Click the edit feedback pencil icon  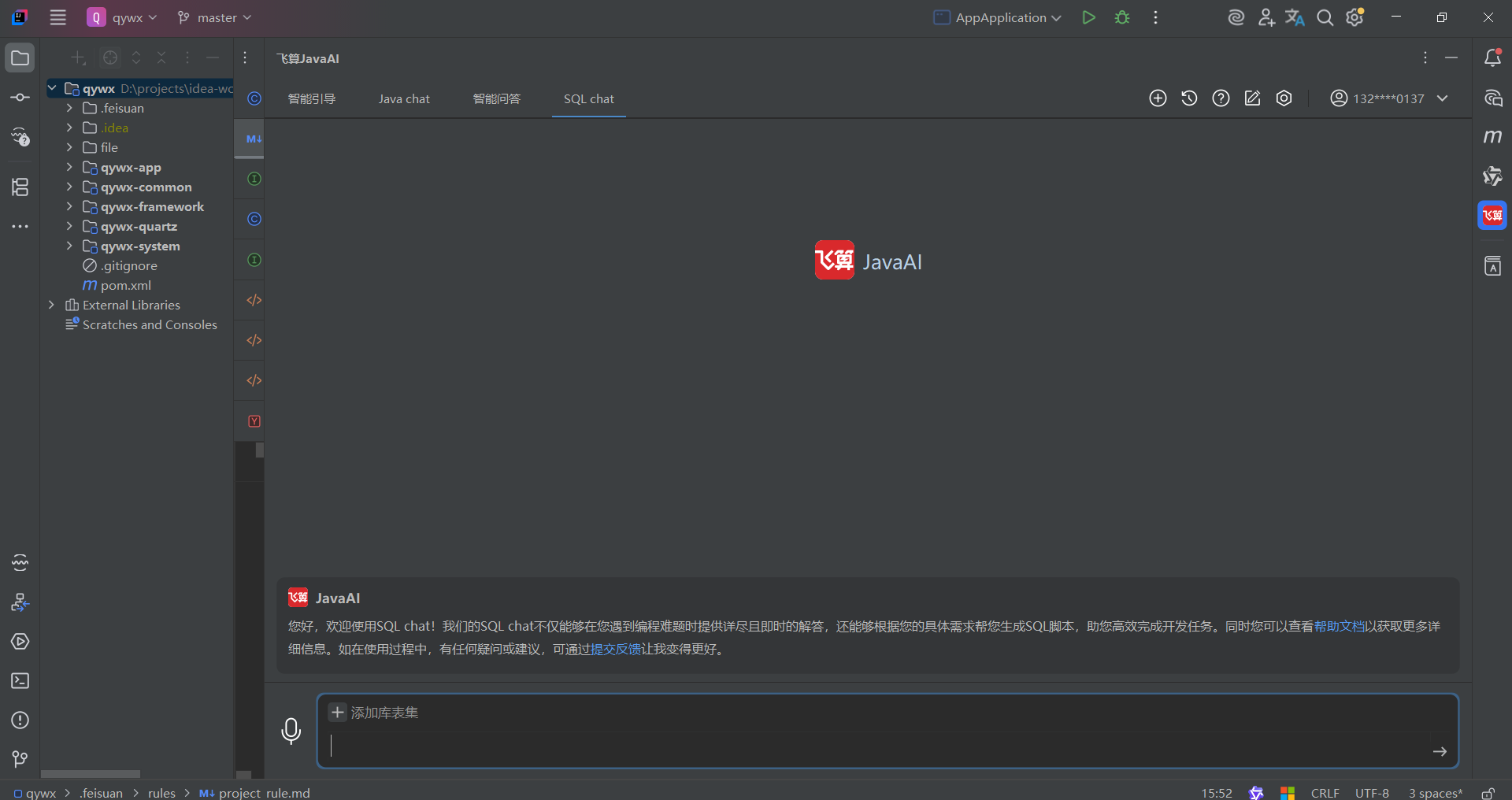point(1252,98)
